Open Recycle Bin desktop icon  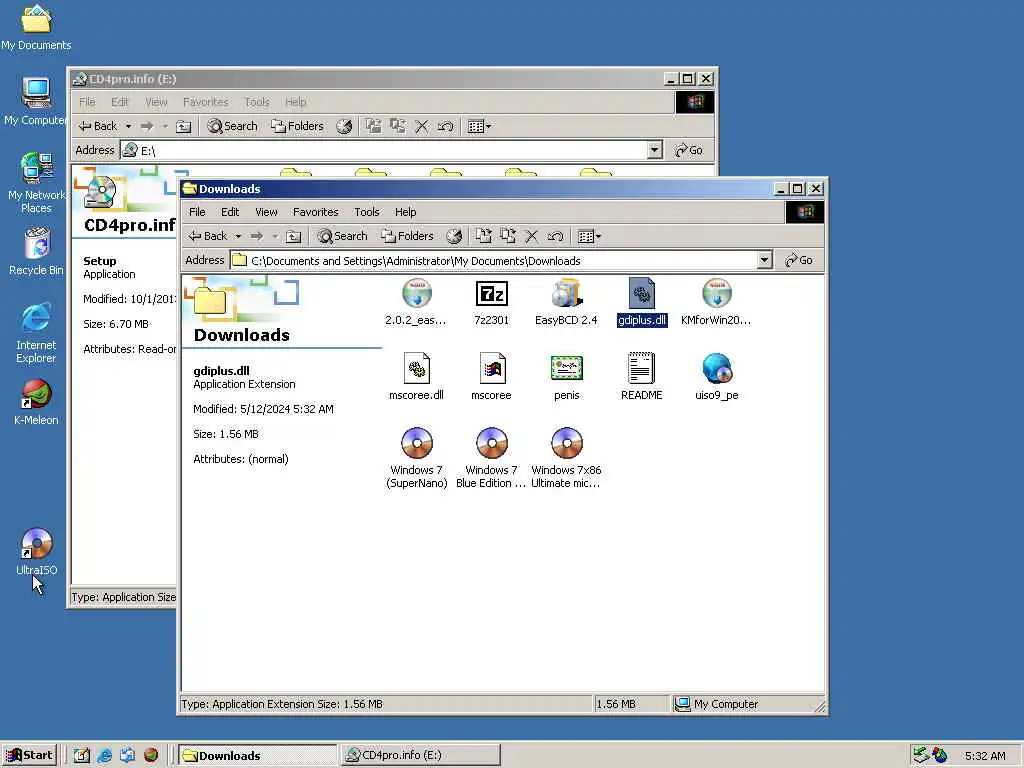[x=37, y=251]
